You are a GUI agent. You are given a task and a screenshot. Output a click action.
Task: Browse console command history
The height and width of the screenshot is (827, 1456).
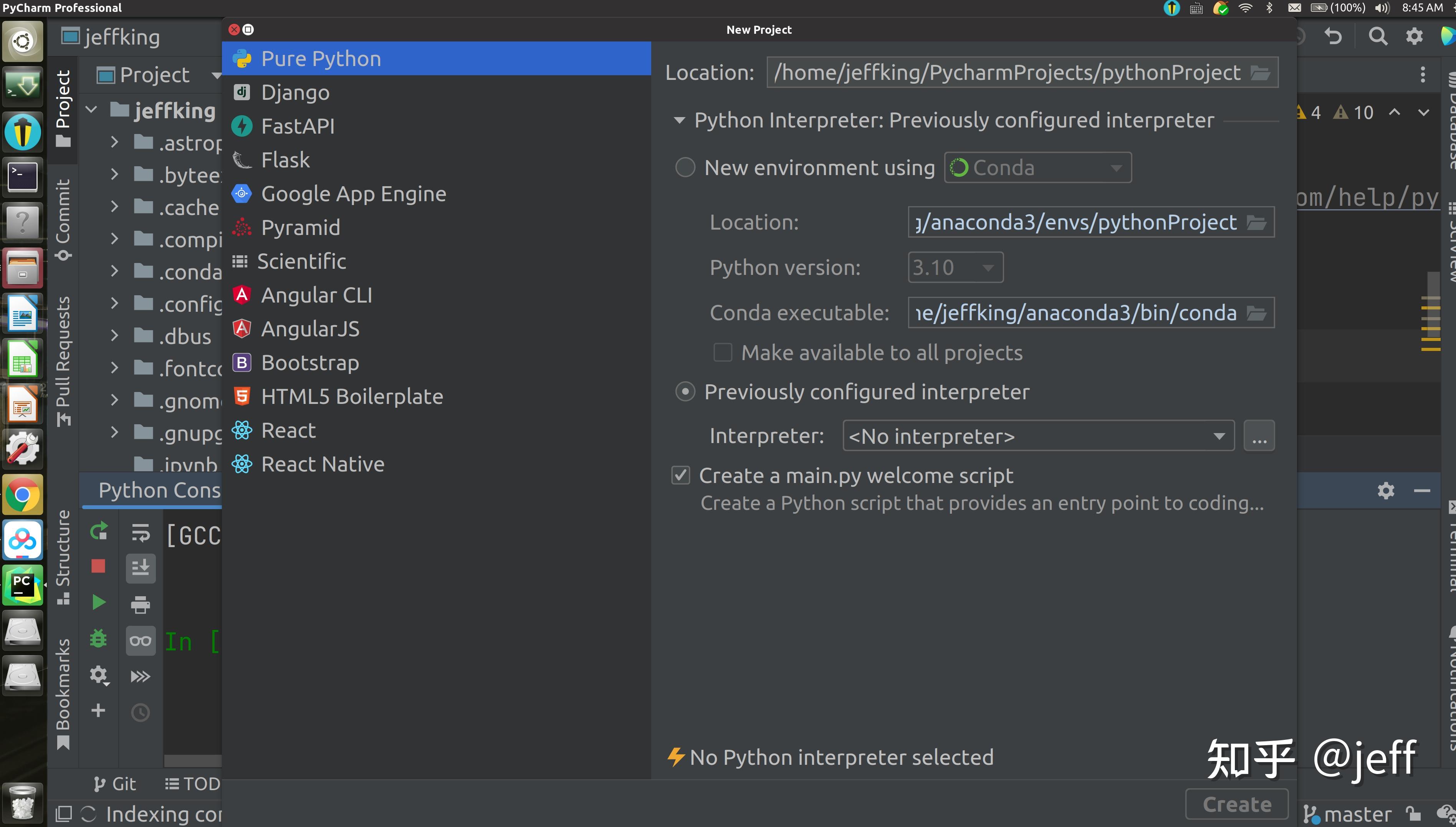(x=140, y=712)
